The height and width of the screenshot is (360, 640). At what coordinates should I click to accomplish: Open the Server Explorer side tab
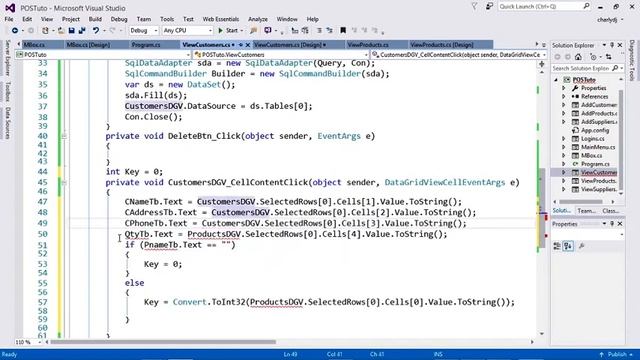pos(7,58)
